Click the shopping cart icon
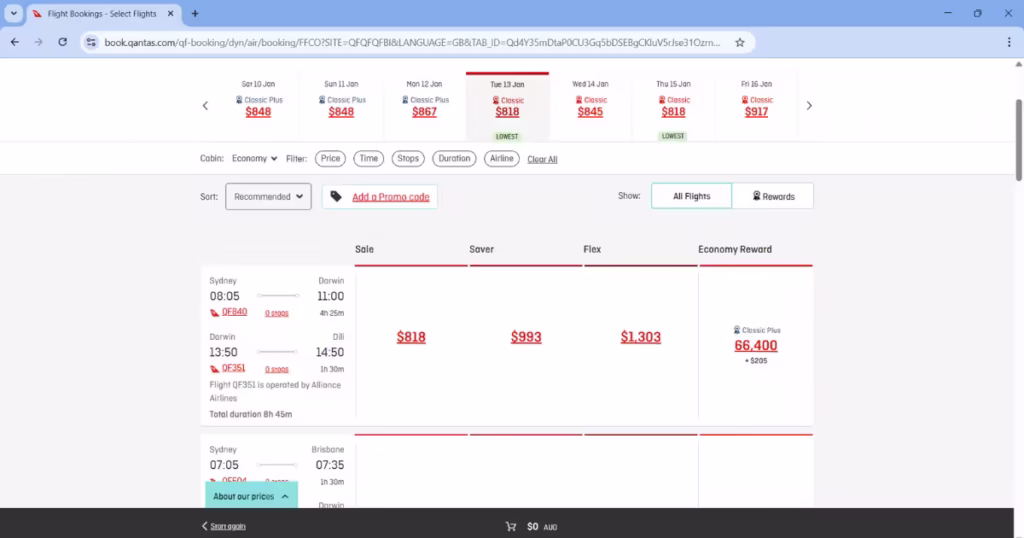The image size is (1024, 538). click(x=511, y=526)
